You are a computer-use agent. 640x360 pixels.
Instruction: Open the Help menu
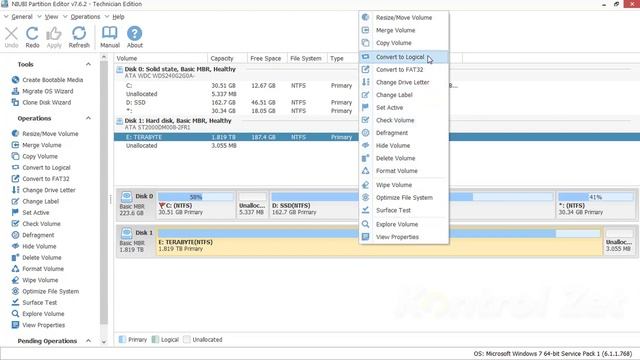pos(118,17)
